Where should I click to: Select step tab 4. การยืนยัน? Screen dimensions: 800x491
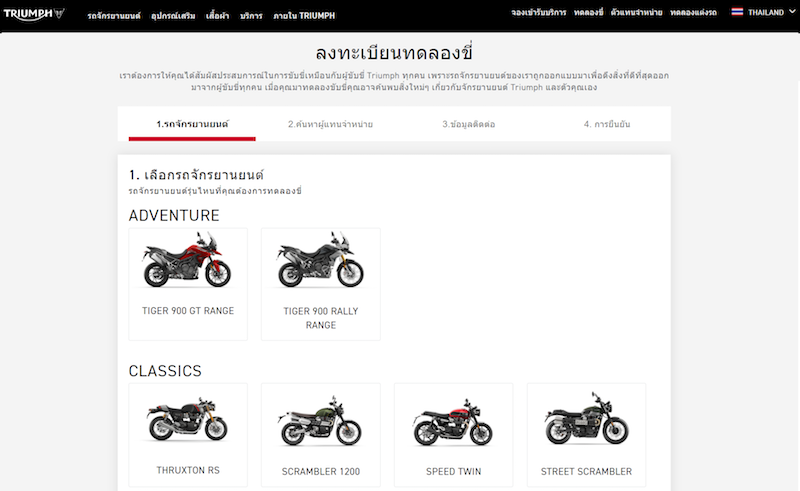pos(607,124)
